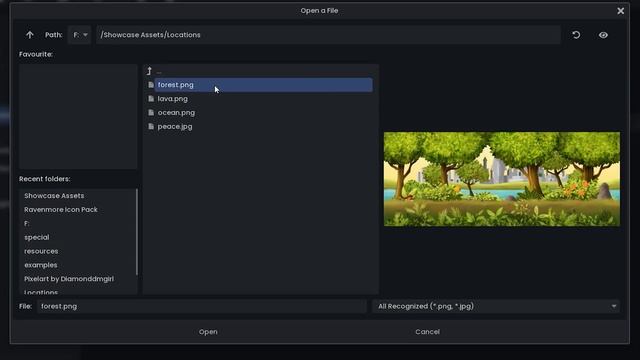Open Ravenmore Icon Pack recent folder
Screen dimensions: 640x360
(60, 210)
